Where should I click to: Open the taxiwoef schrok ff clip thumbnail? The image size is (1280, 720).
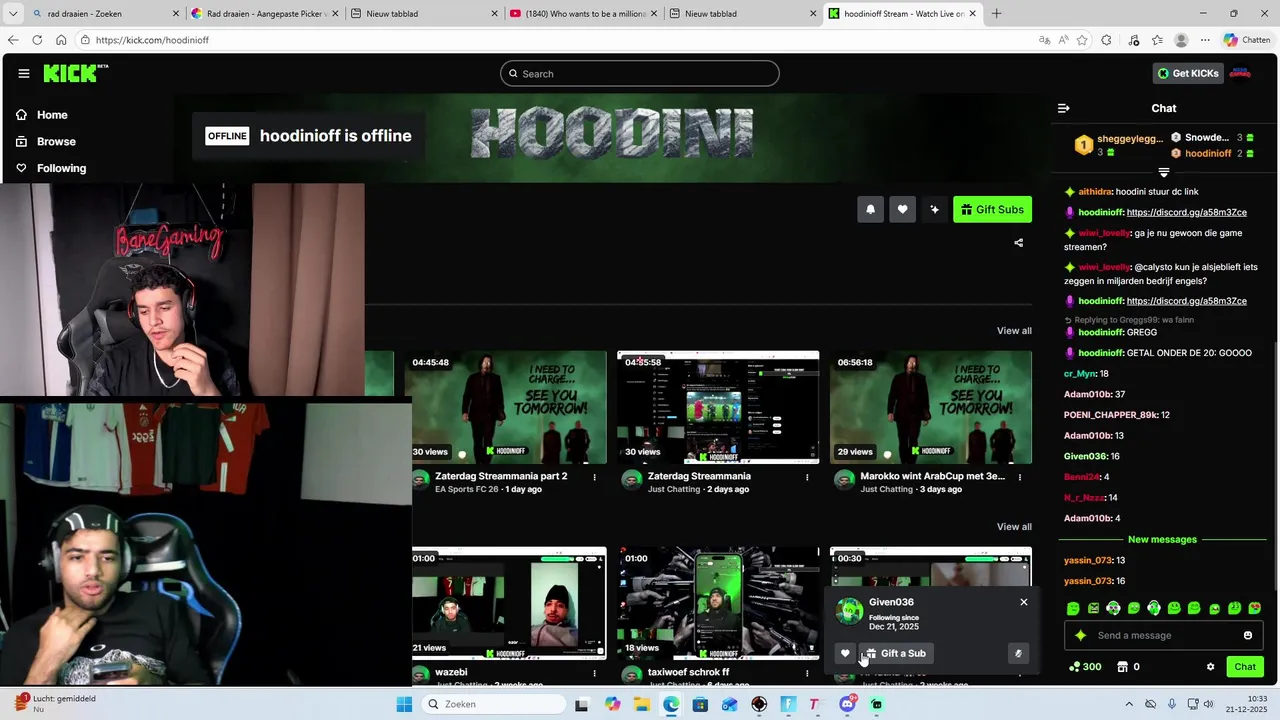click(x=718, y=603)
